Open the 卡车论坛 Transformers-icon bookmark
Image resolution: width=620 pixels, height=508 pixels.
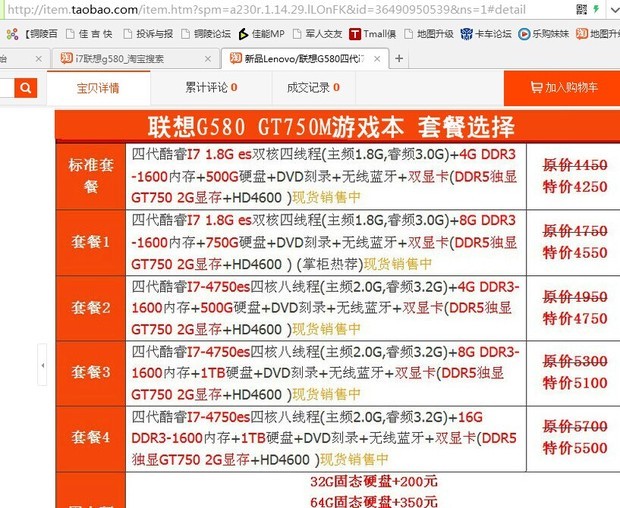coord(486,34)
